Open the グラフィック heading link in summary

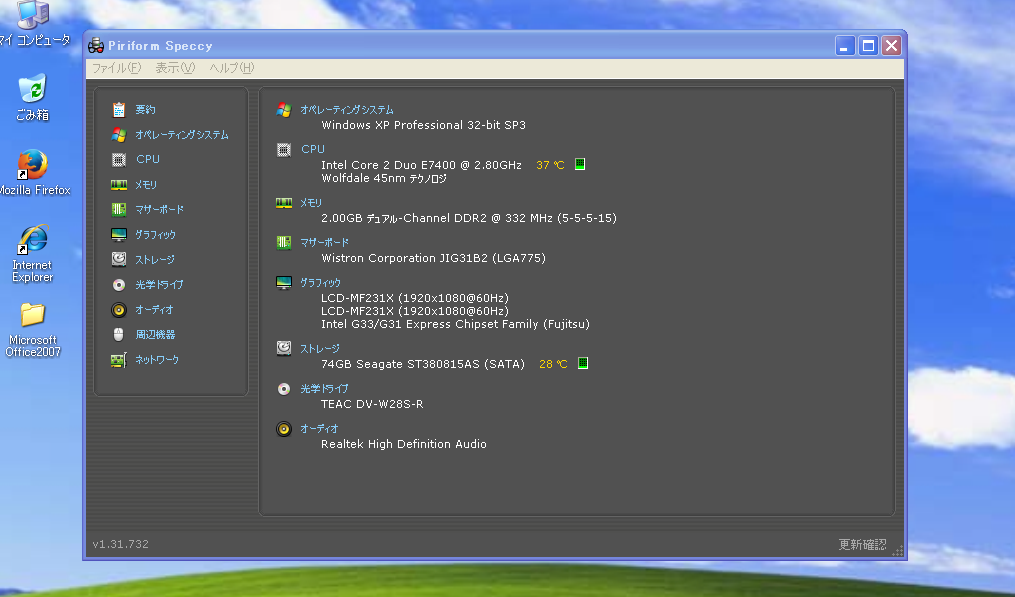320,282
